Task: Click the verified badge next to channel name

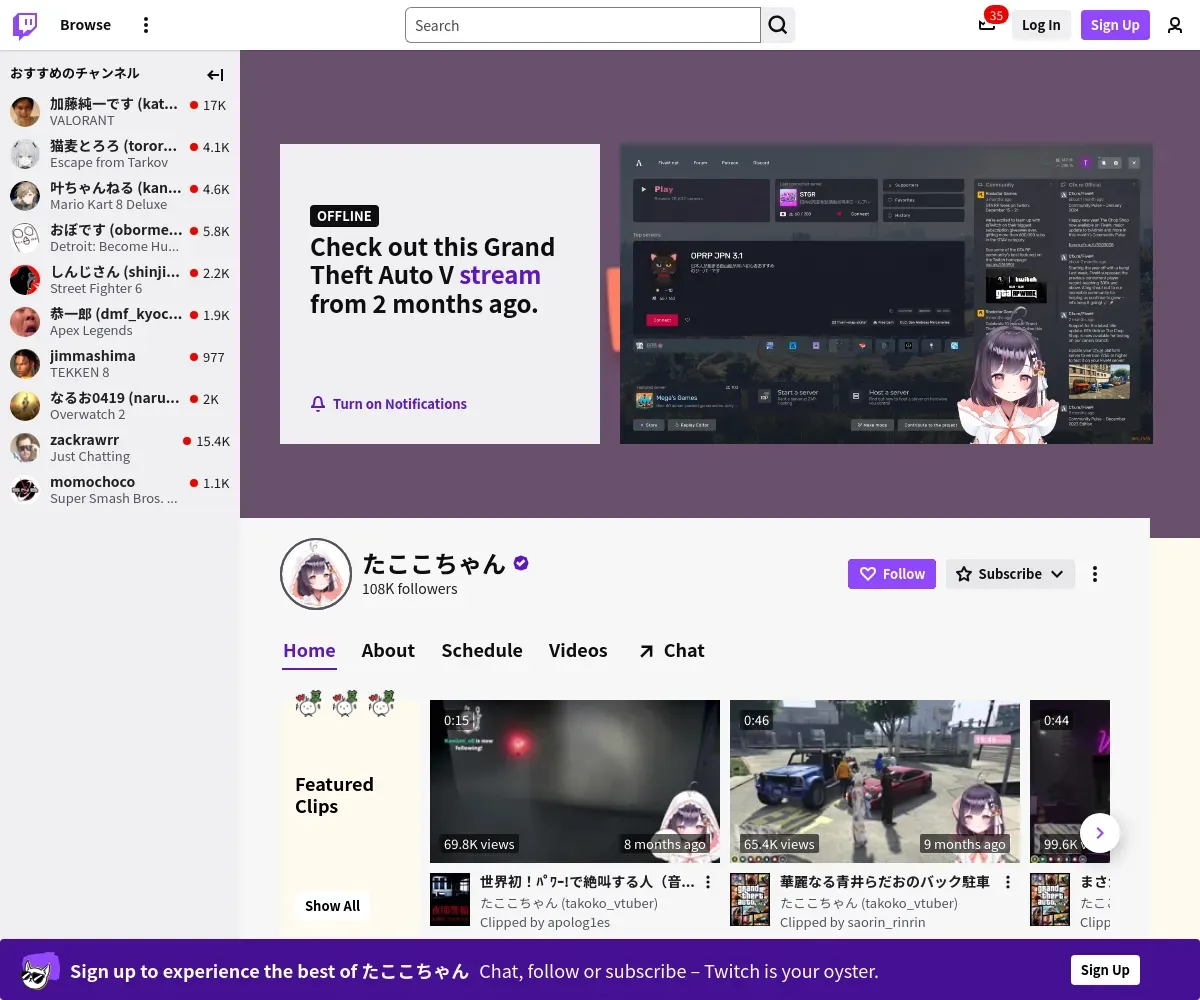Action: (x=521, y=563)
